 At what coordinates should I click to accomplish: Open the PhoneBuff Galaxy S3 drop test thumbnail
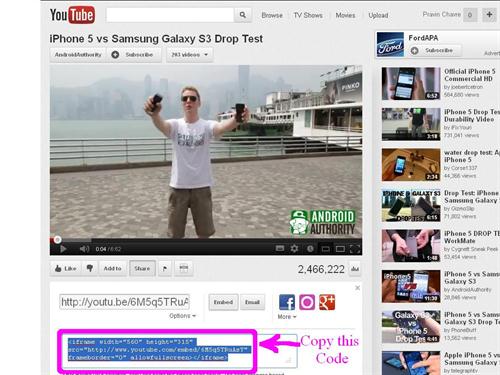[x=411, y=327]
